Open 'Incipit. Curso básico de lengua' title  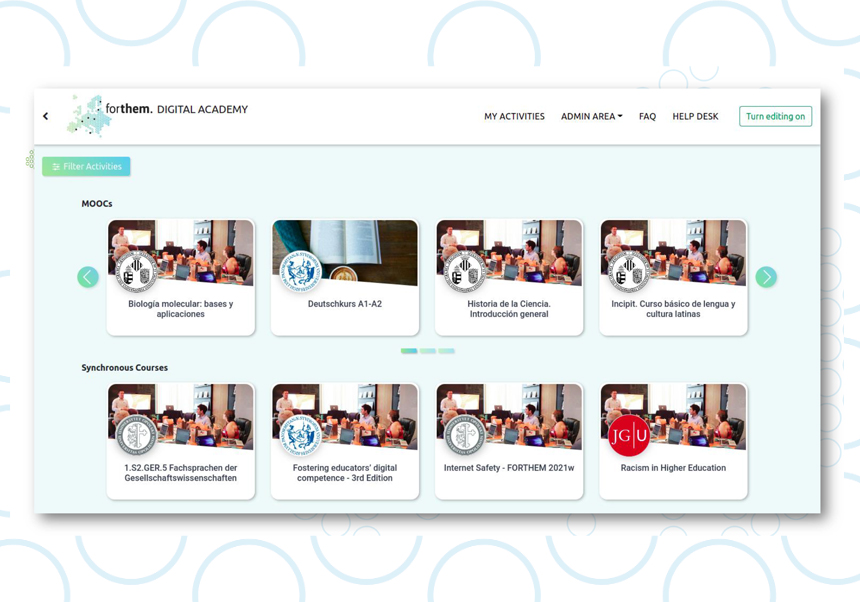tap(673, 309)
